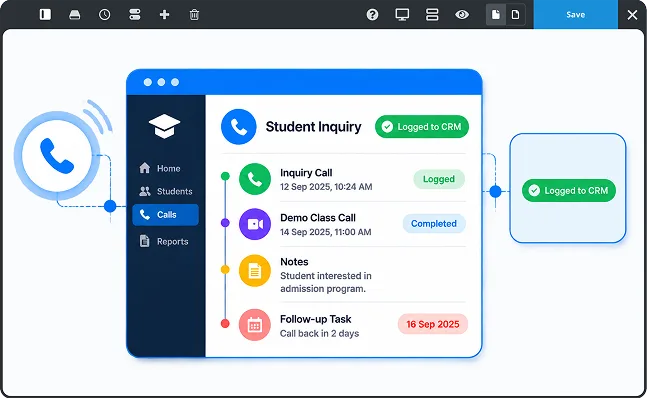This screenshot has width=647, height=400.
Task: Click the large ringing phone circle icon
Action: tap(57, 156)
